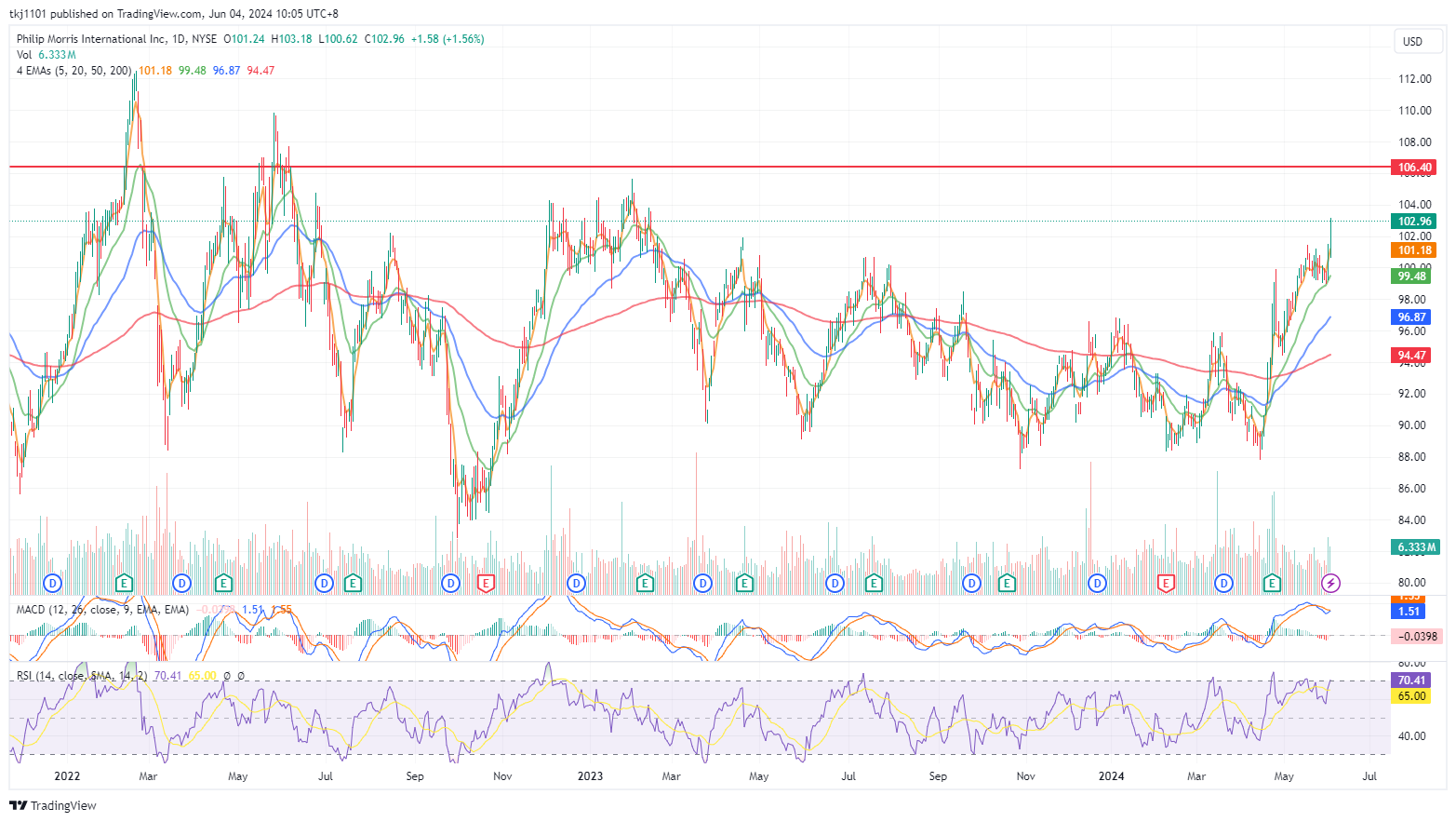Viewport: 1456px width, 822px height.
Task: Select the MACD (12, 26, close, 9) legend
Action: pyautogui.click(x=102, y=610)
